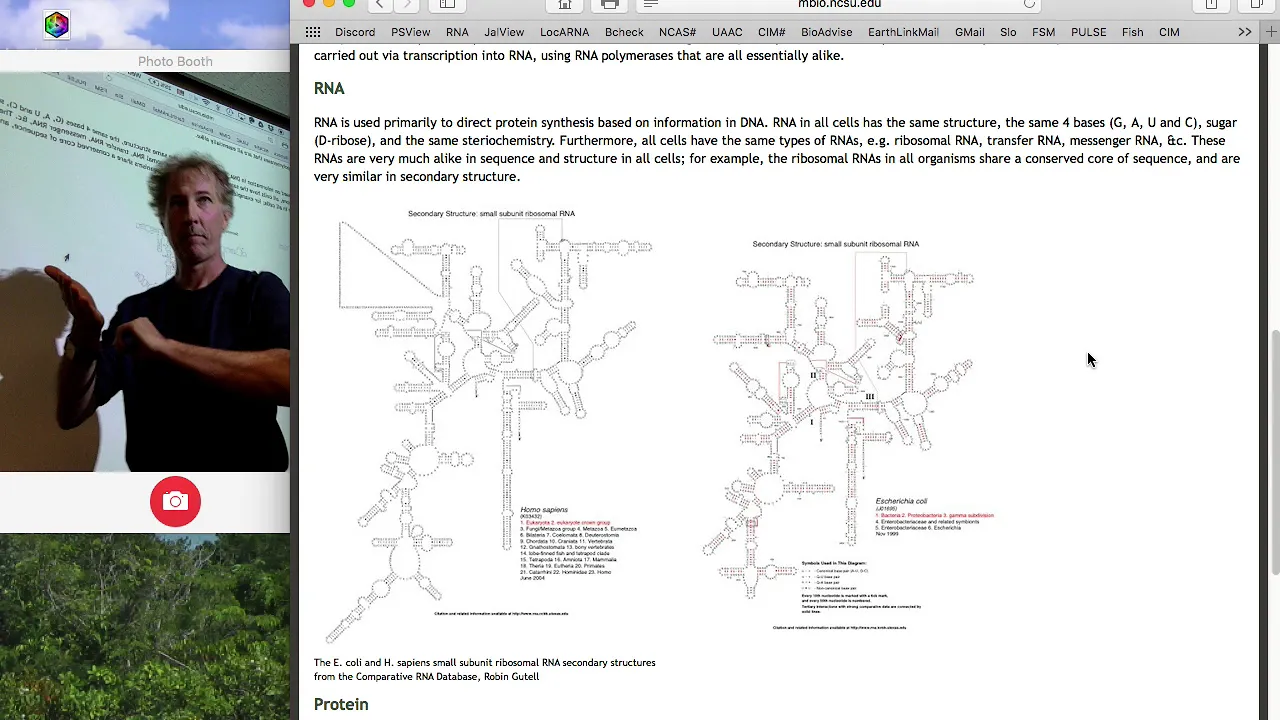This screenshot has height=720, width=1280.
Task: Open the Bcheck bookmark
Action: point(624,32)
